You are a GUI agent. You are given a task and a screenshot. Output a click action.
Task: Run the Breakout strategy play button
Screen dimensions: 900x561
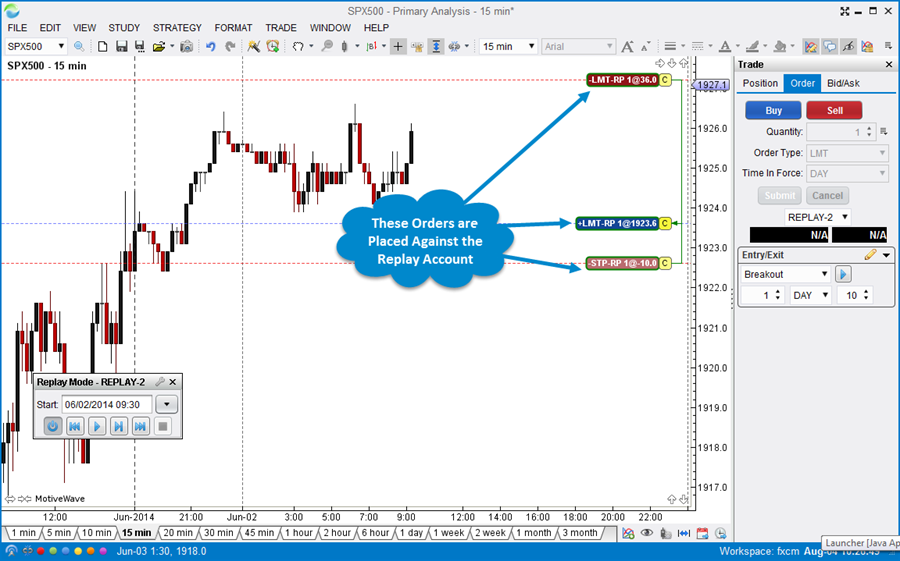point(843,274)
